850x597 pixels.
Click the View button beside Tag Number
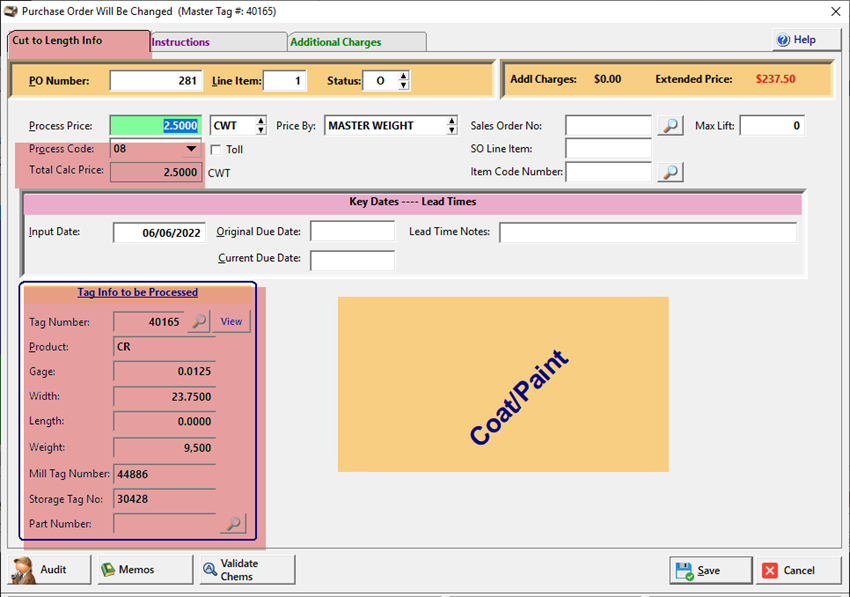pyautogui.click(x=231, y=322)
